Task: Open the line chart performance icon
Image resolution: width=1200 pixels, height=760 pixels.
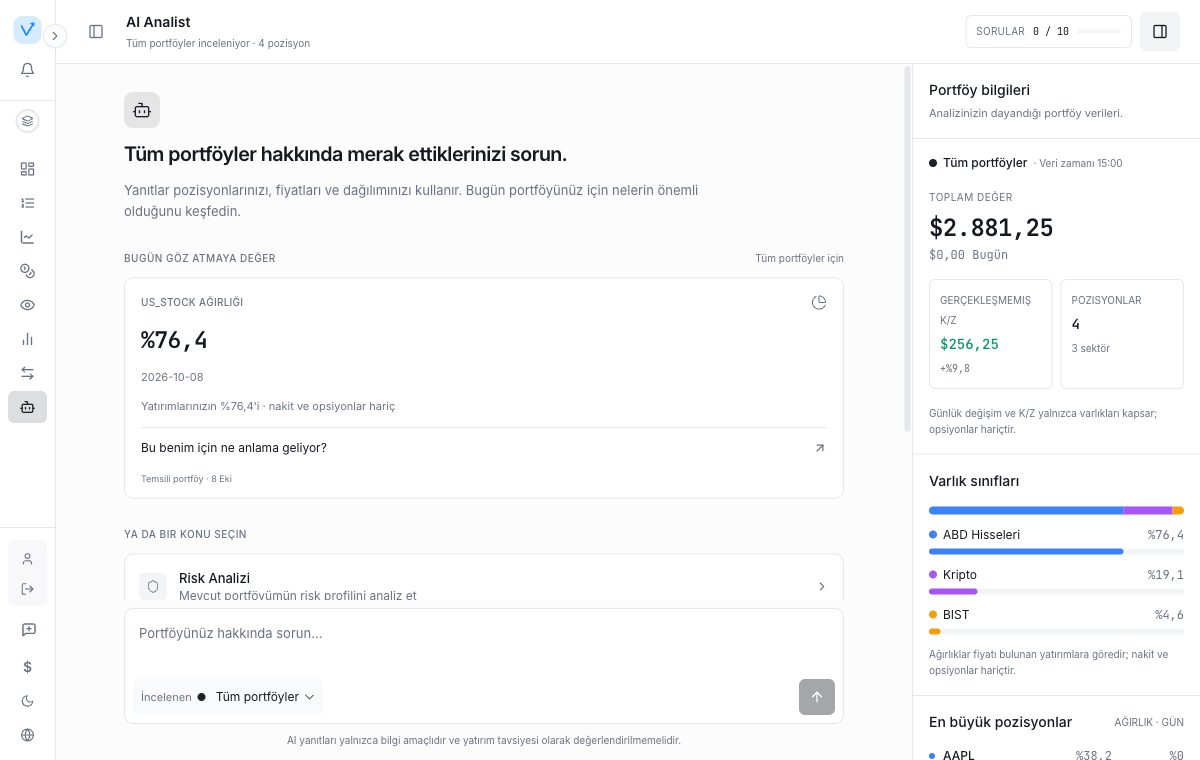Action: 27,237
